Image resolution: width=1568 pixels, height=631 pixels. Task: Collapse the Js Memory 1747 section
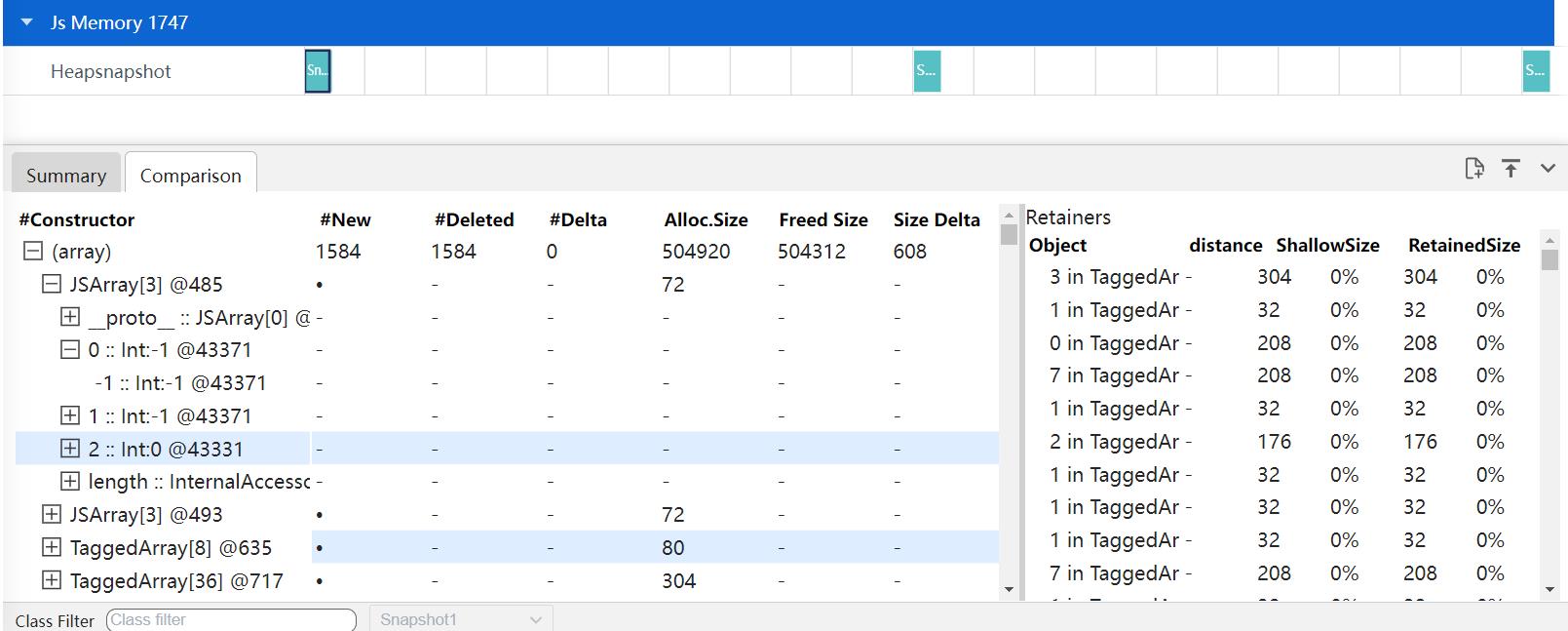point(27,22)
